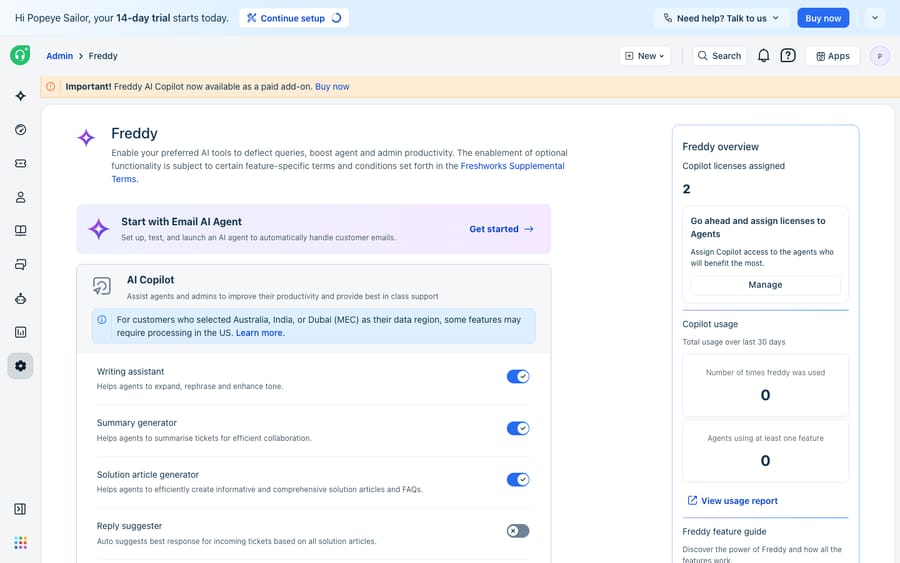The width and height of the screenshot is (900, 563).
Task: Open the View usage report link
Action: 732,501
